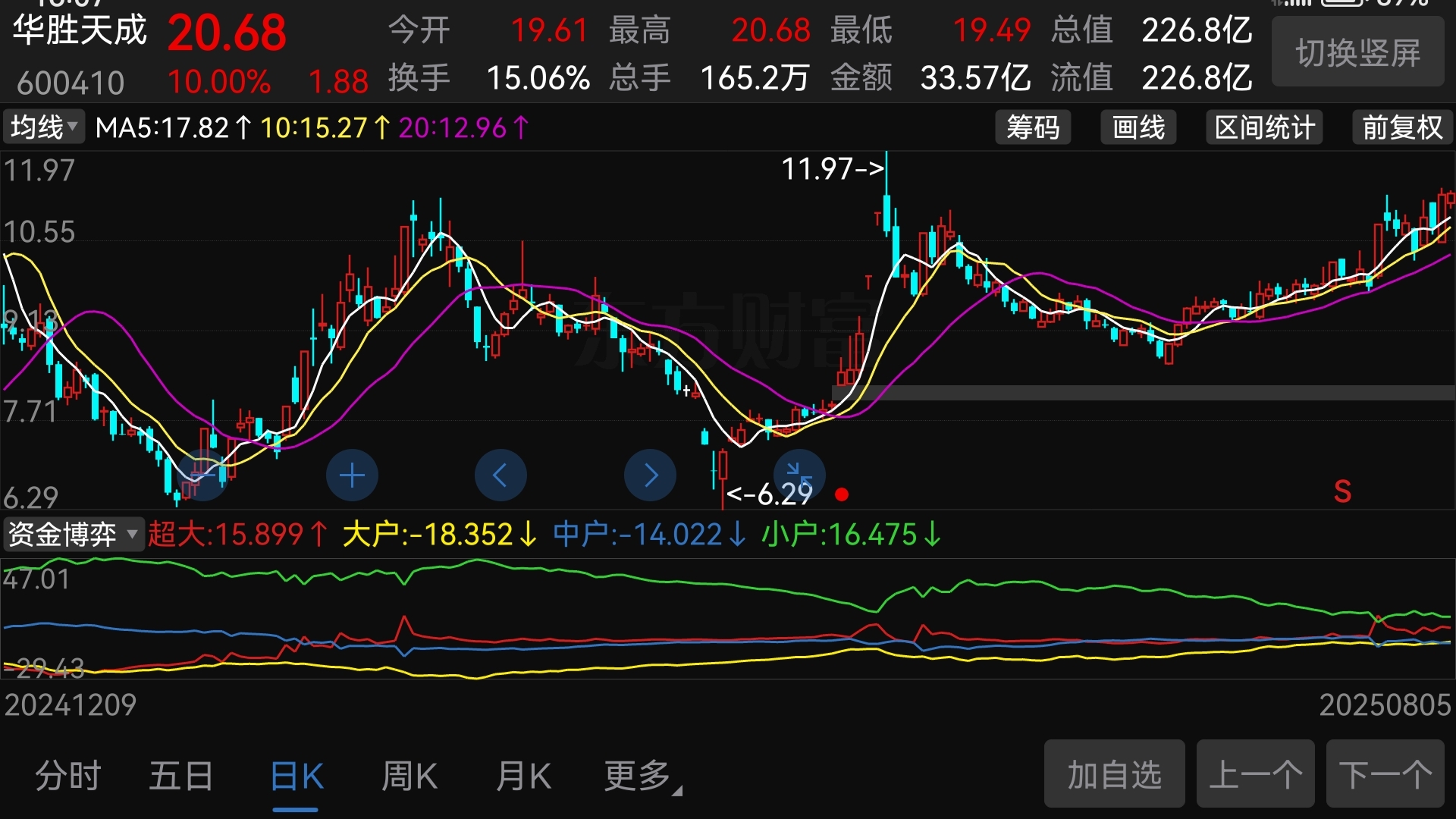1456x819 pixels.
Task: Tap the gray horizontal price line bar
Action: click(x=1144, y=393)
